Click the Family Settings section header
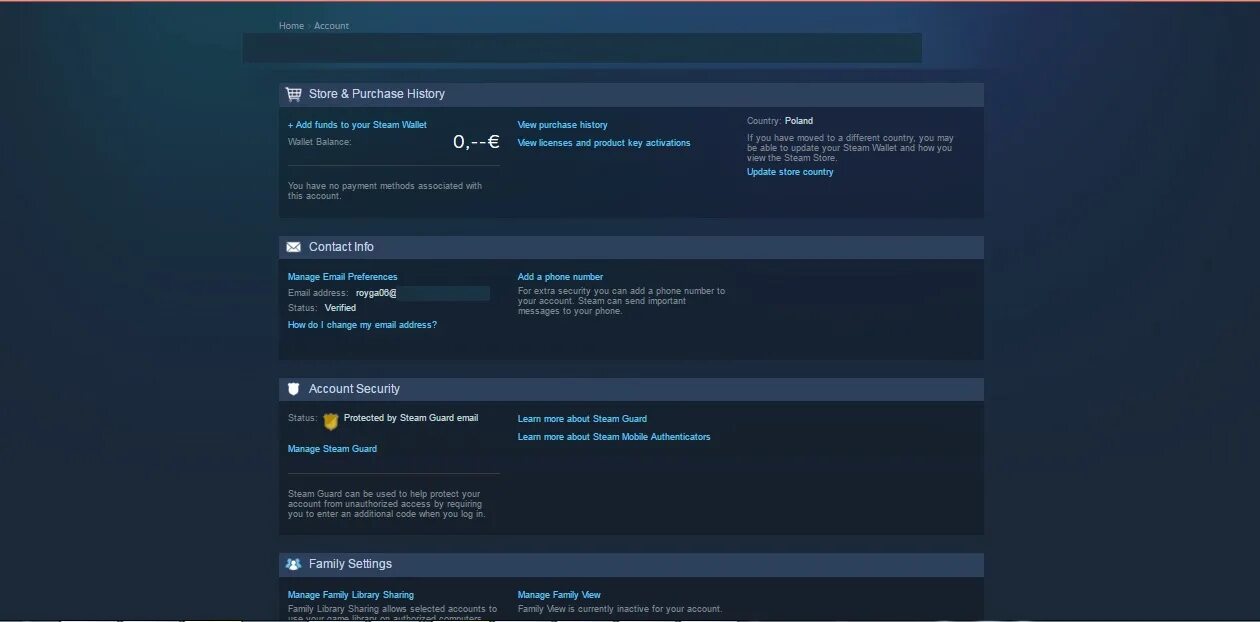Screen dimensions: 1260x622 pyautogui.click(x=631, y=564)
